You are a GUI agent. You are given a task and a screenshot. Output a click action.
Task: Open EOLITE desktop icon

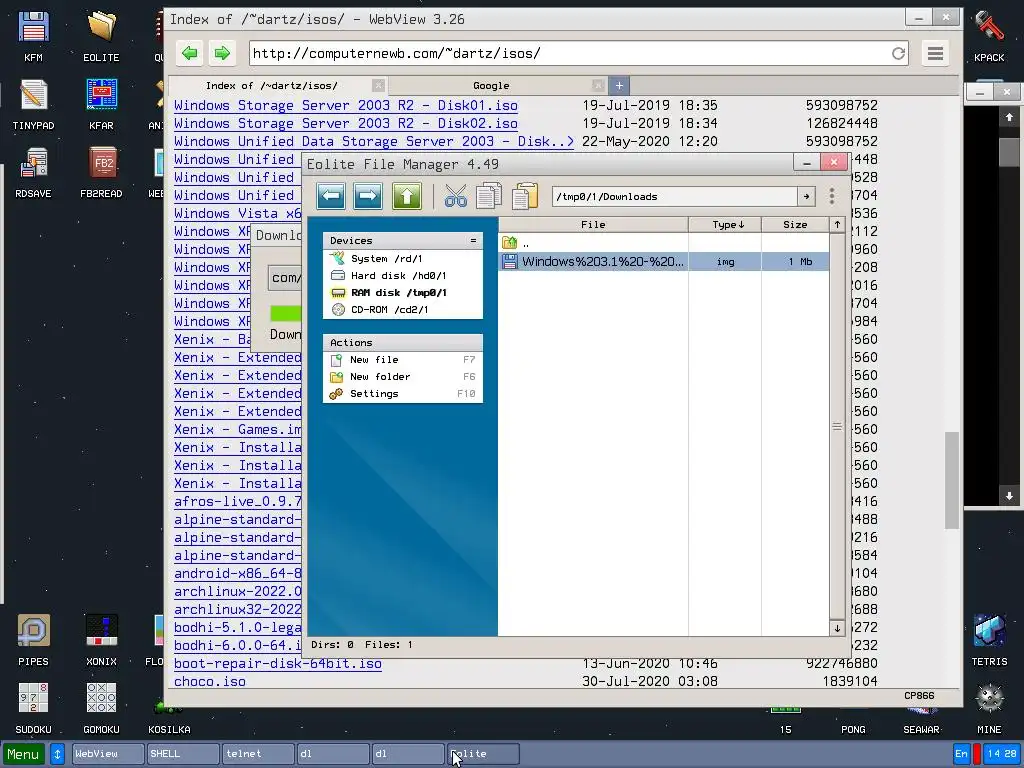tap(101, 36)
